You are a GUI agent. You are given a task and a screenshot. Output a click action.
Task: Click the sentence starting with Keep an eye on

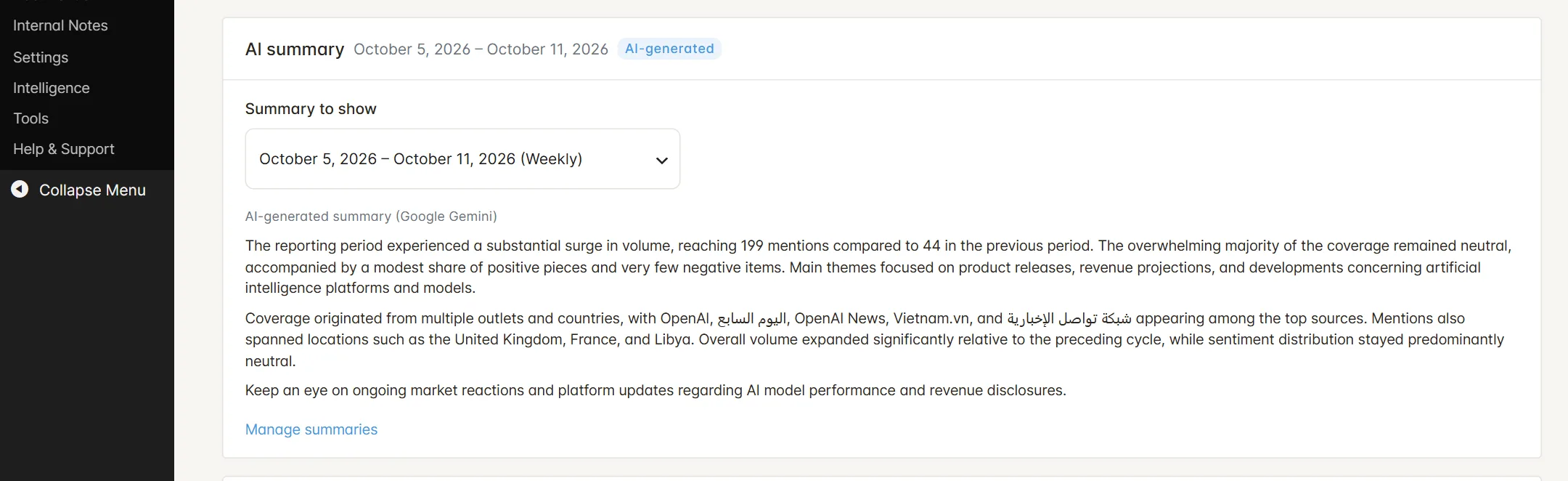pos(656,390)
